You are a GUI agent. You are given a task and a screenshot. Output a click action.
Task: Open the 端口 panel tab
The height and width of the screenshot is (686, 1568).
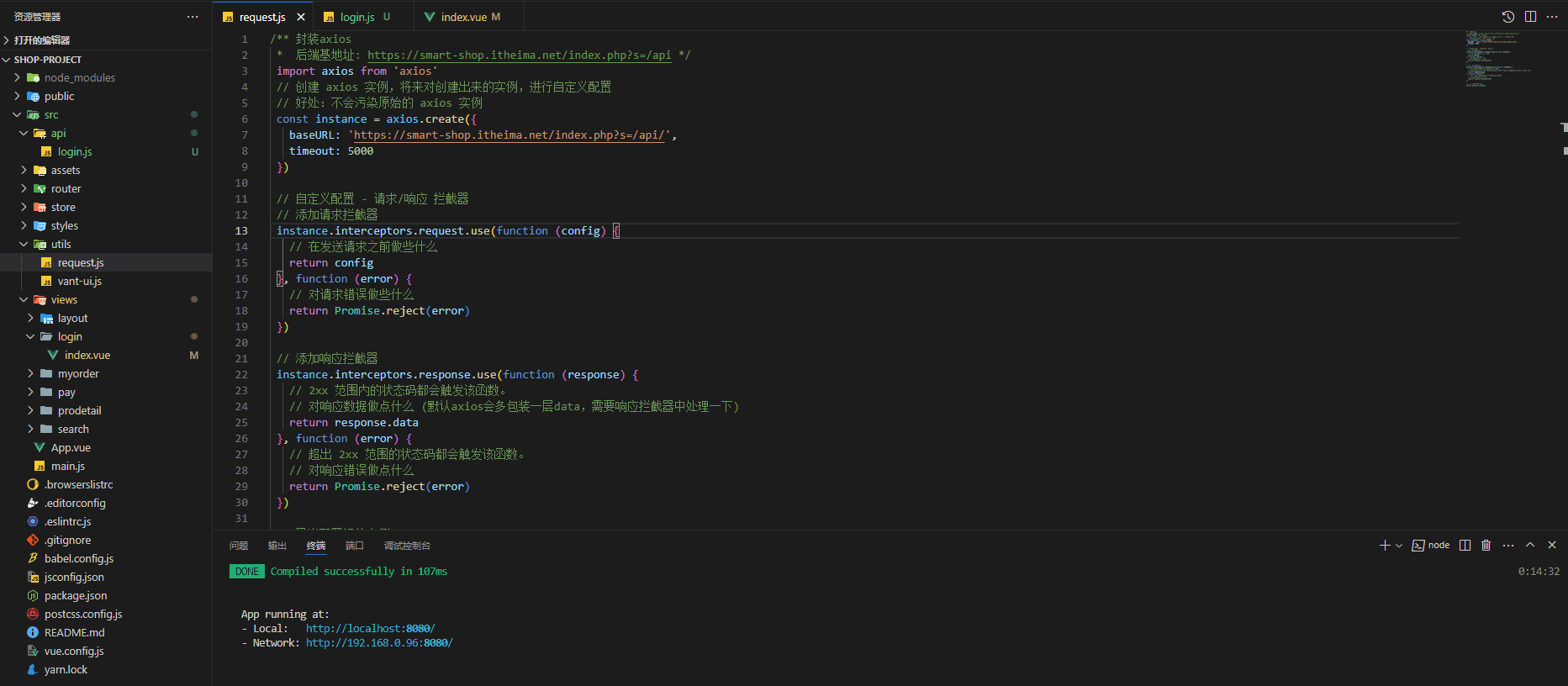coord(355,546)
